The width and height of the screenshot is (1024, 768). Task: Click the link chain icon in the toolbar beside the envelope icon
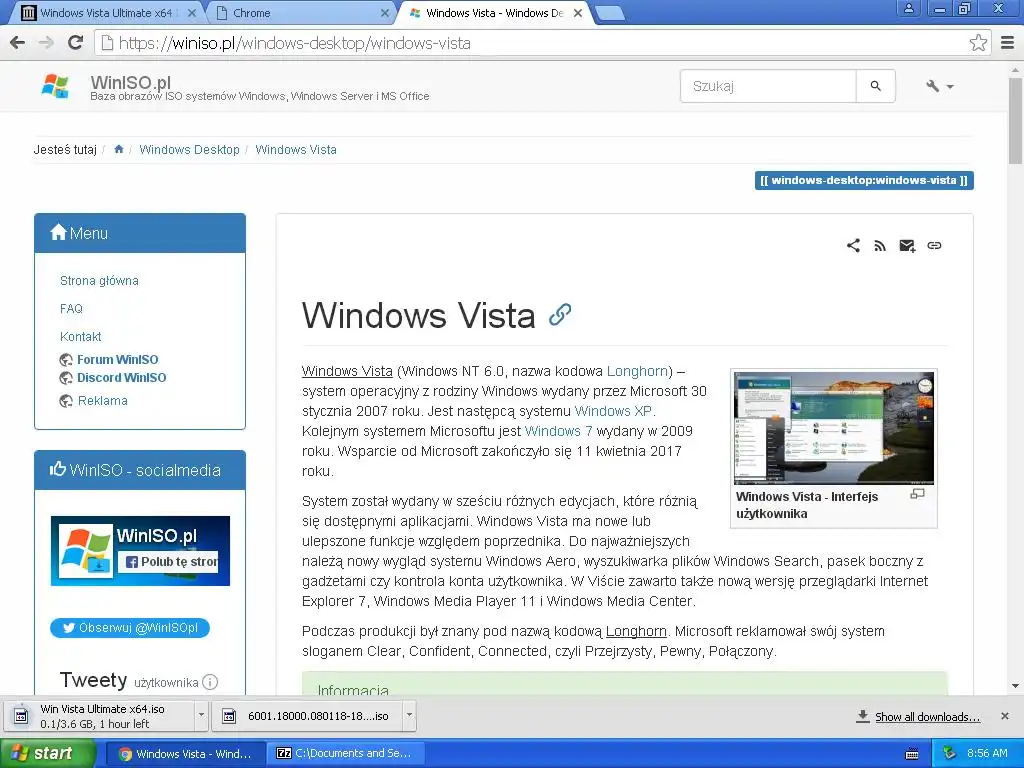pos(935,246)
